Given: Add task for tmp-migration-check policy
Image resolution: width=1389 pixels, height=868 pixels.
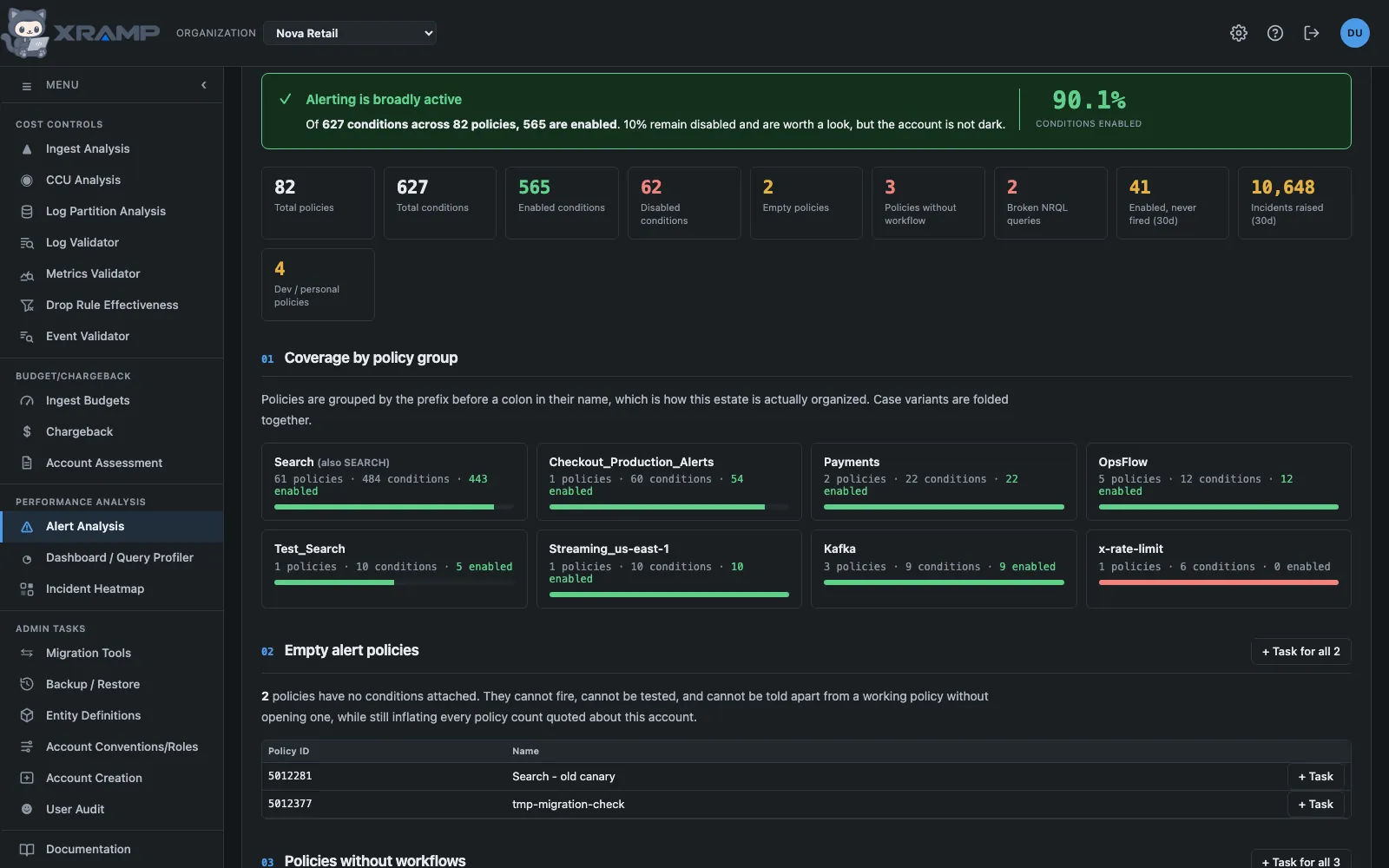Looking at the screenshot, I should 1315,805.
